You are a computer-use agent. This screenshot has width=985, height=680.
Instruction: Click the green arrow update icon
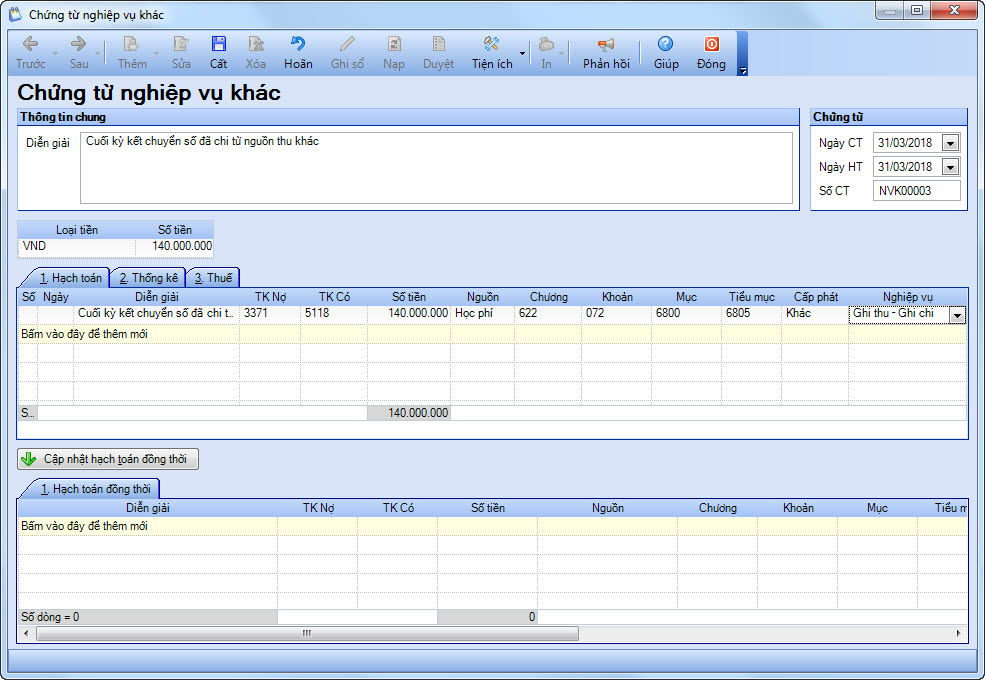[x=29, y=459]
